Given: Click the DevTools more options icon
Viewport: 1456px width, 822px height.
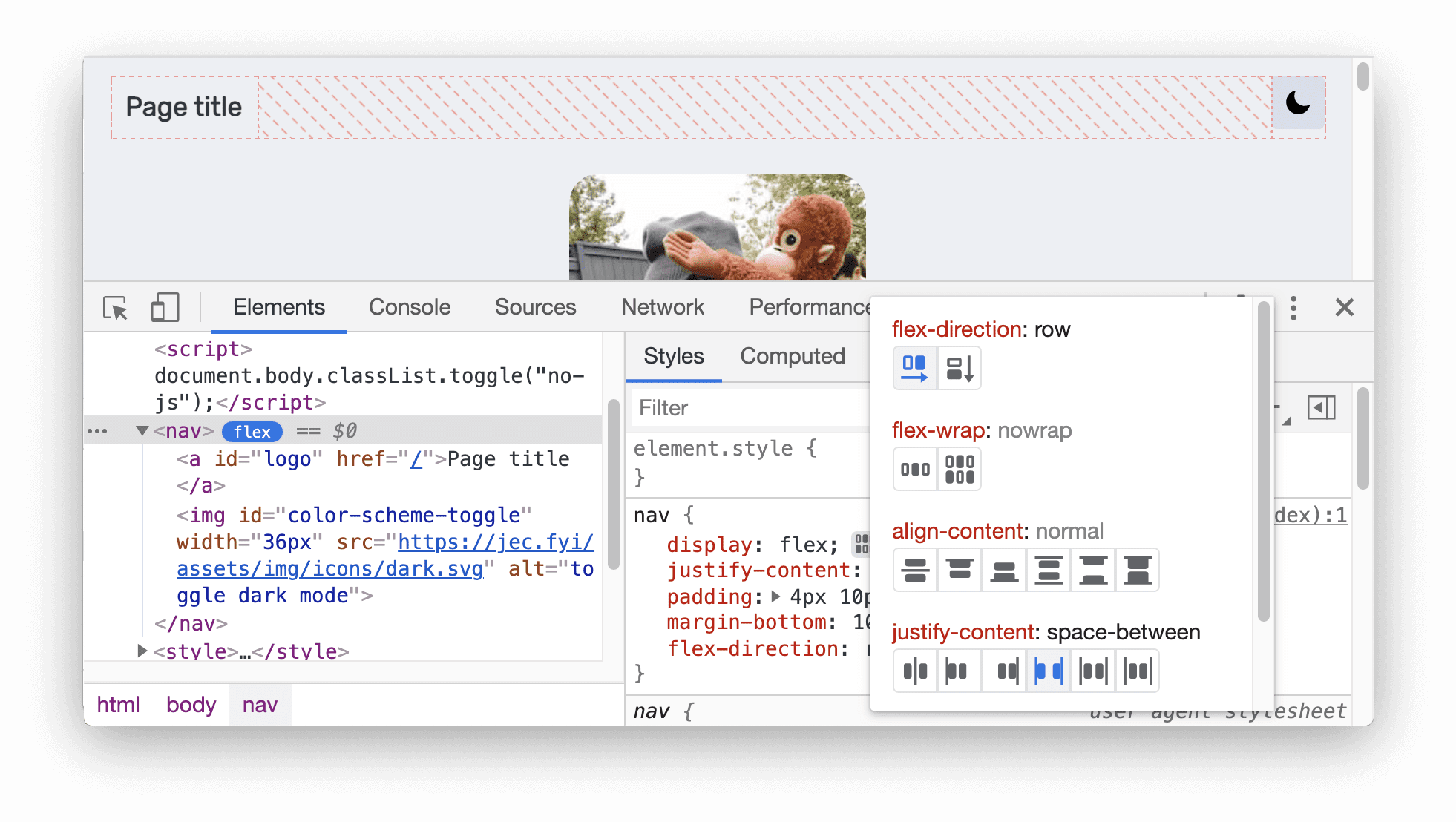Looking at the screenshot, I should [x=1293, y=307].
